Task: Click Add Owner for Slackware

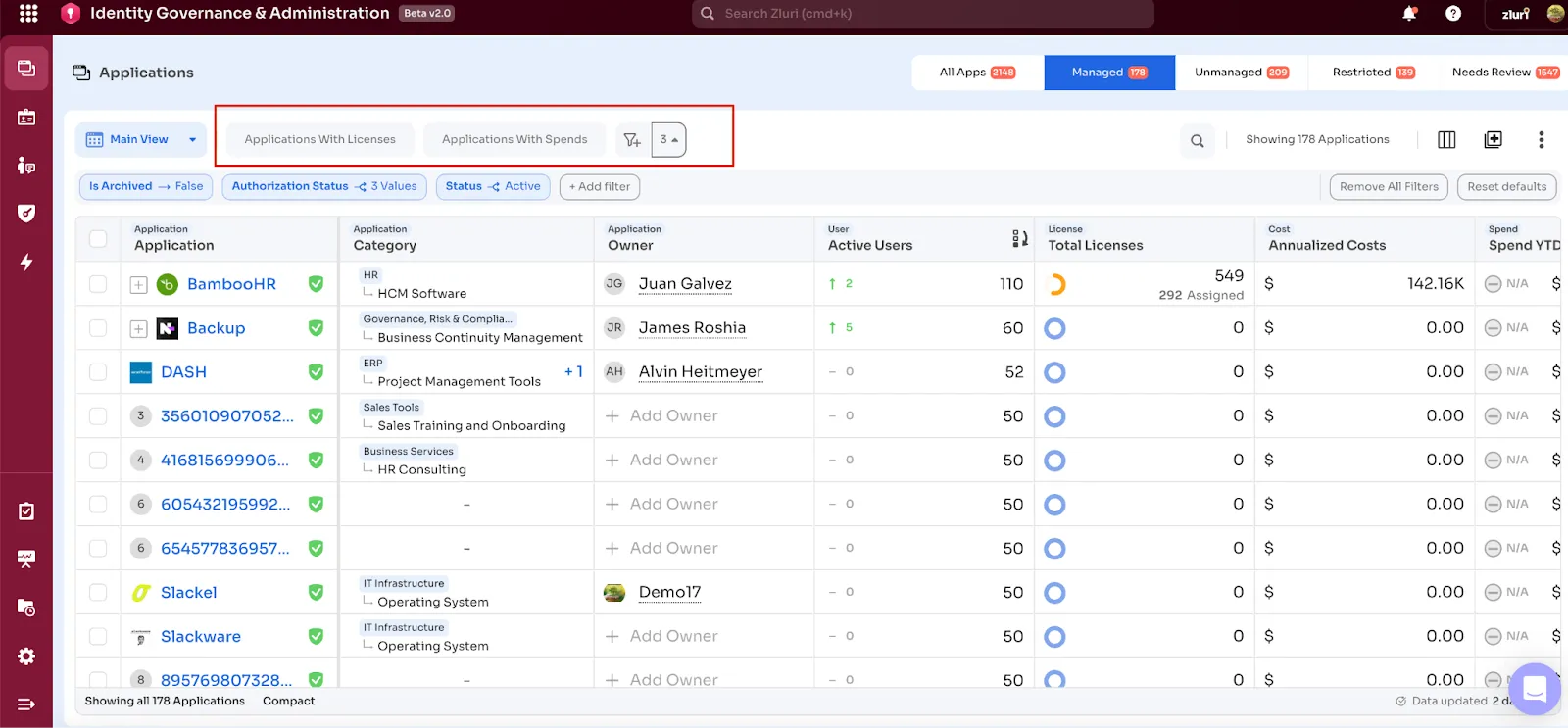Action: 661,636
